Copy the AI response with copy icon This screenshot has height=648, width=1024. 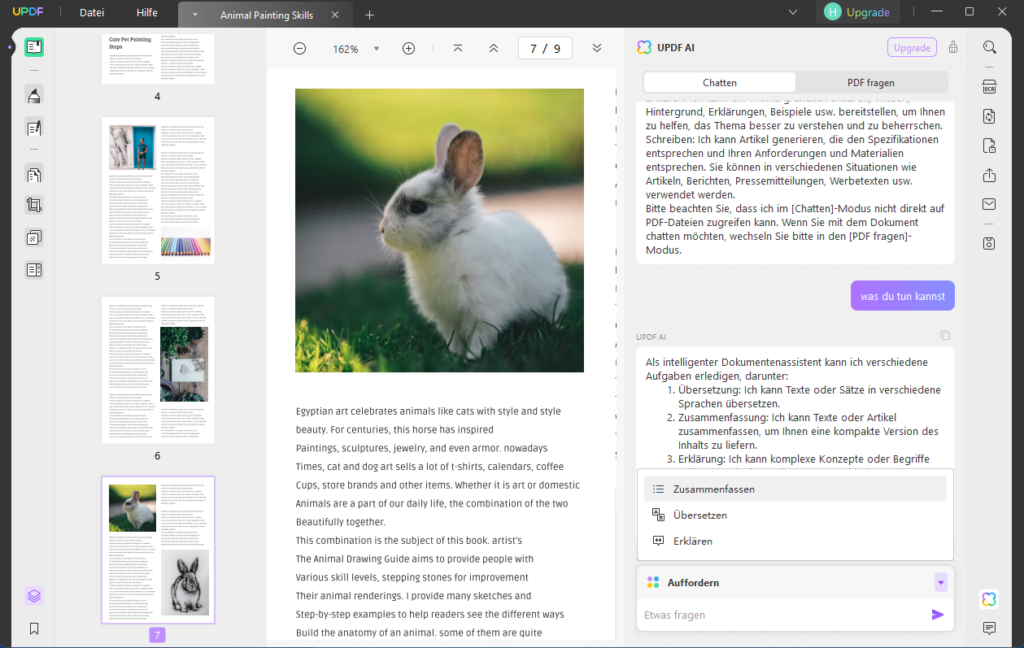[945, 335]
